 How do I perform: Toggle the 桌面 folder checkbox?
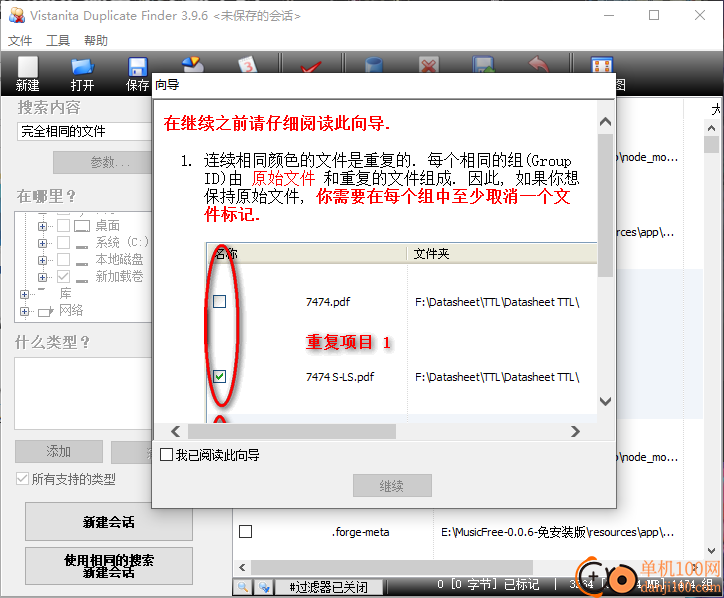click(x=63, y=226)
